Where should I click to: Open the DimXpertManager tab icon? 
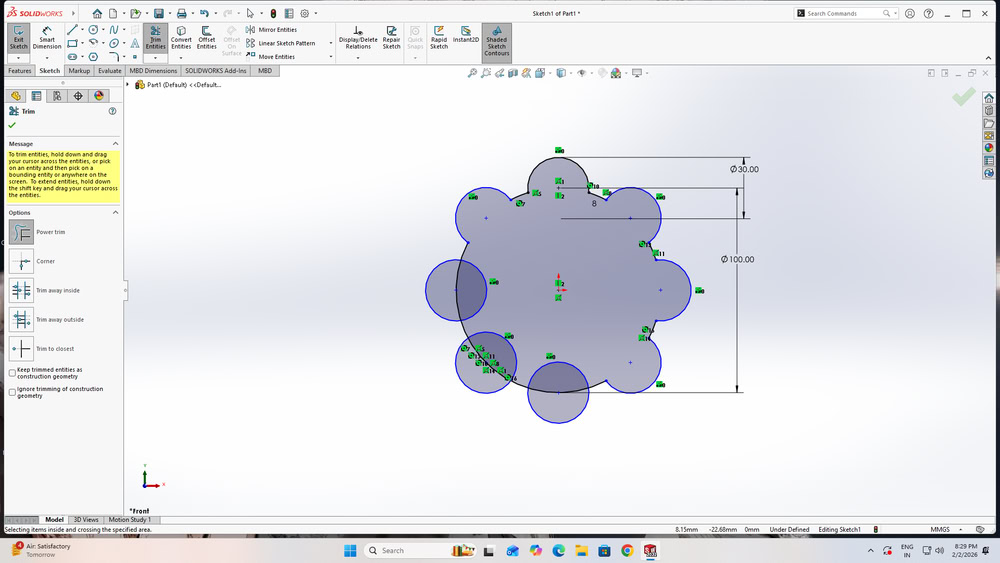tap(78, 96)
